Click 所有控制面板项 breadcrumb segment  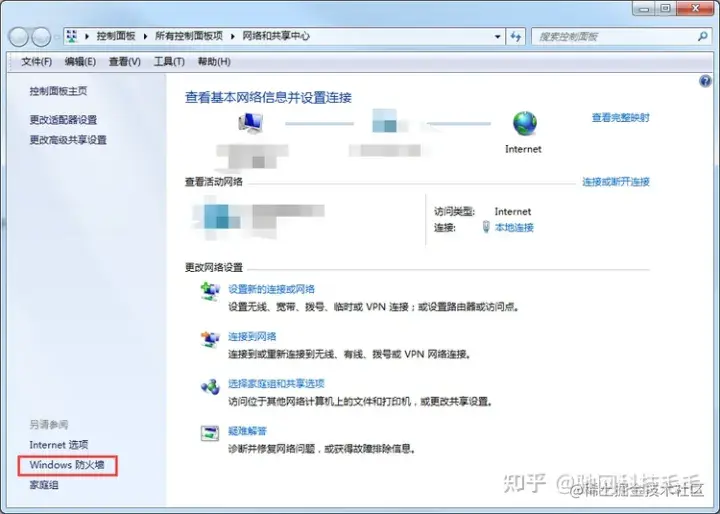tap(189, 36)
